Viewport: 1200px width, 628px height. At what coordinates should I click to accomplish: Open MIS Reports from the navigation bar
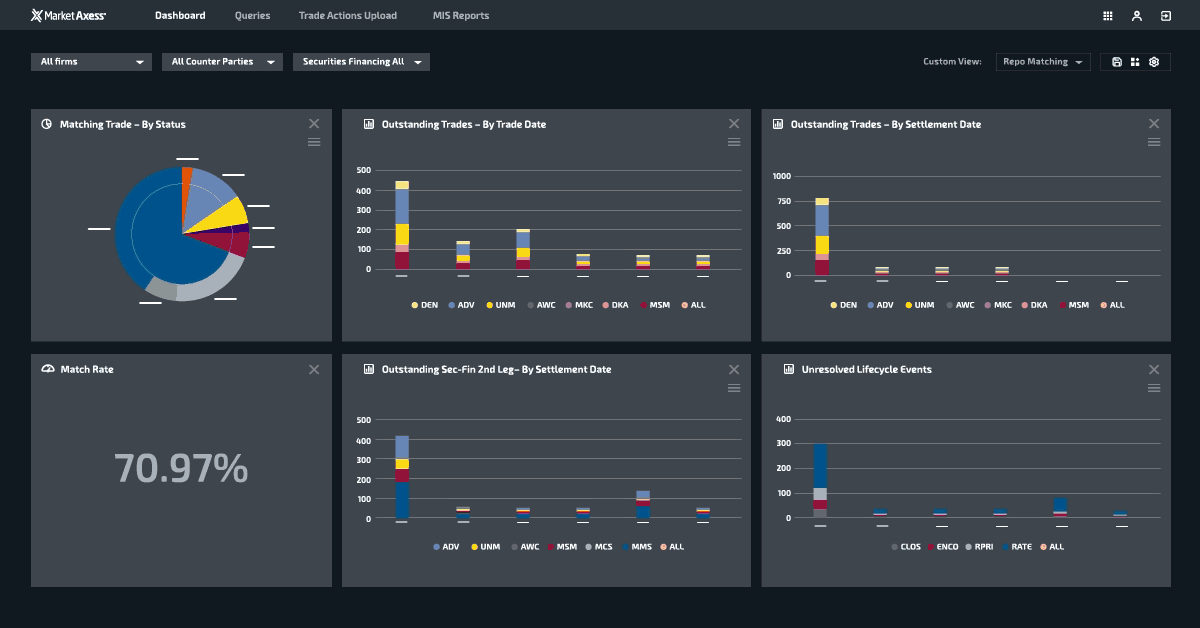point(460,15)
